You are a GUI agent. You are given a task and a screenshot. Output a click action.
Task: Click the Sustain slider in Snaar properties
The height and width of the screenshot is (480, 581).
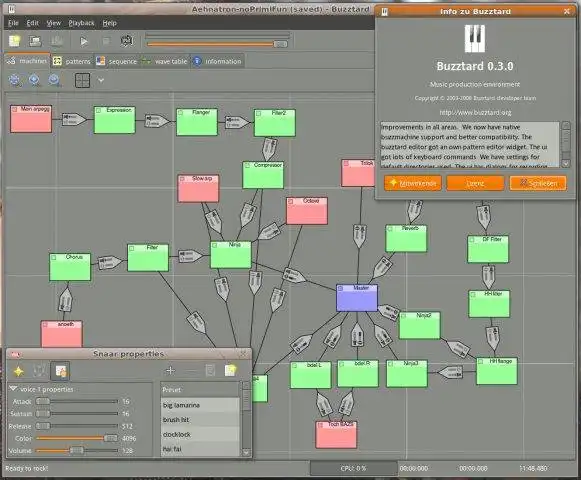click(x=77, y=414)
